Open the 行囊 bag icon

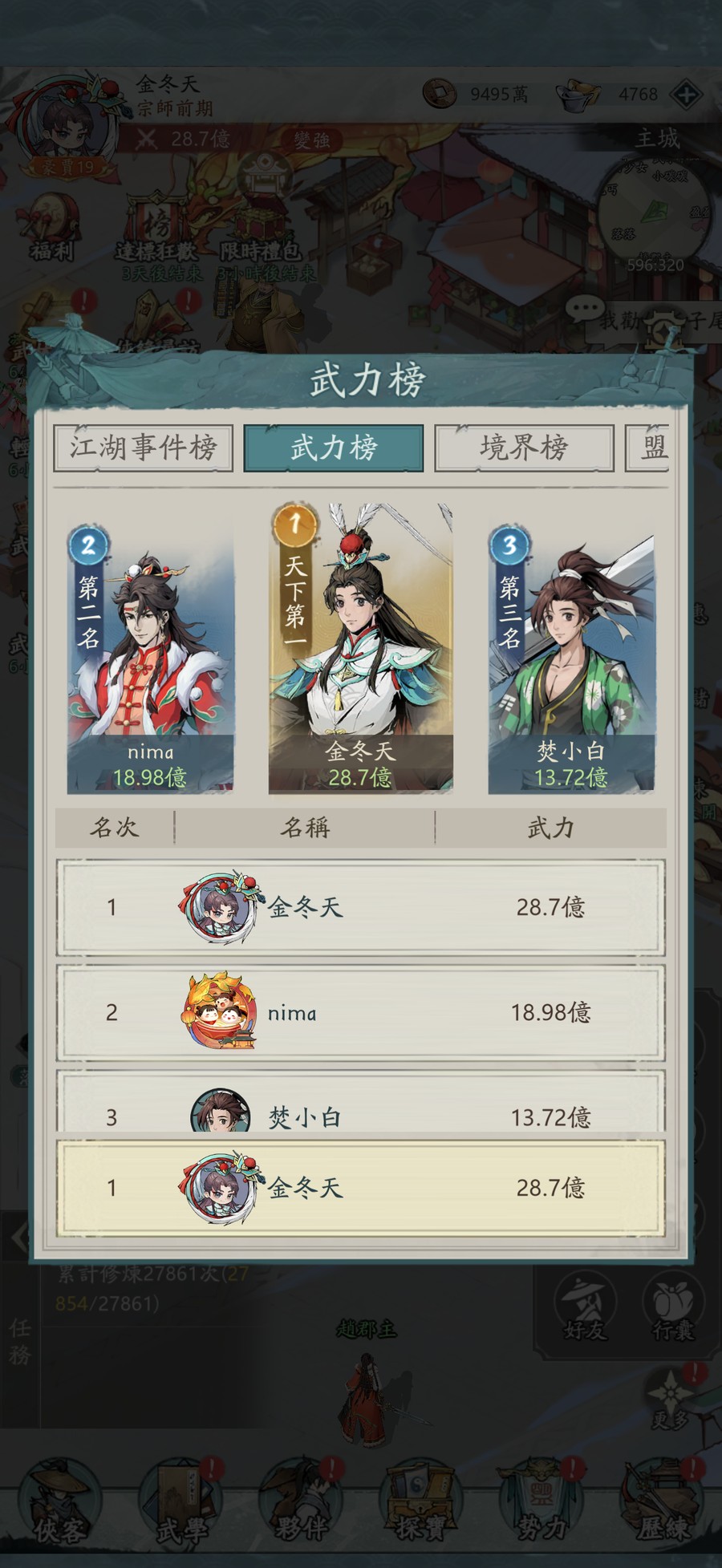673,1309
